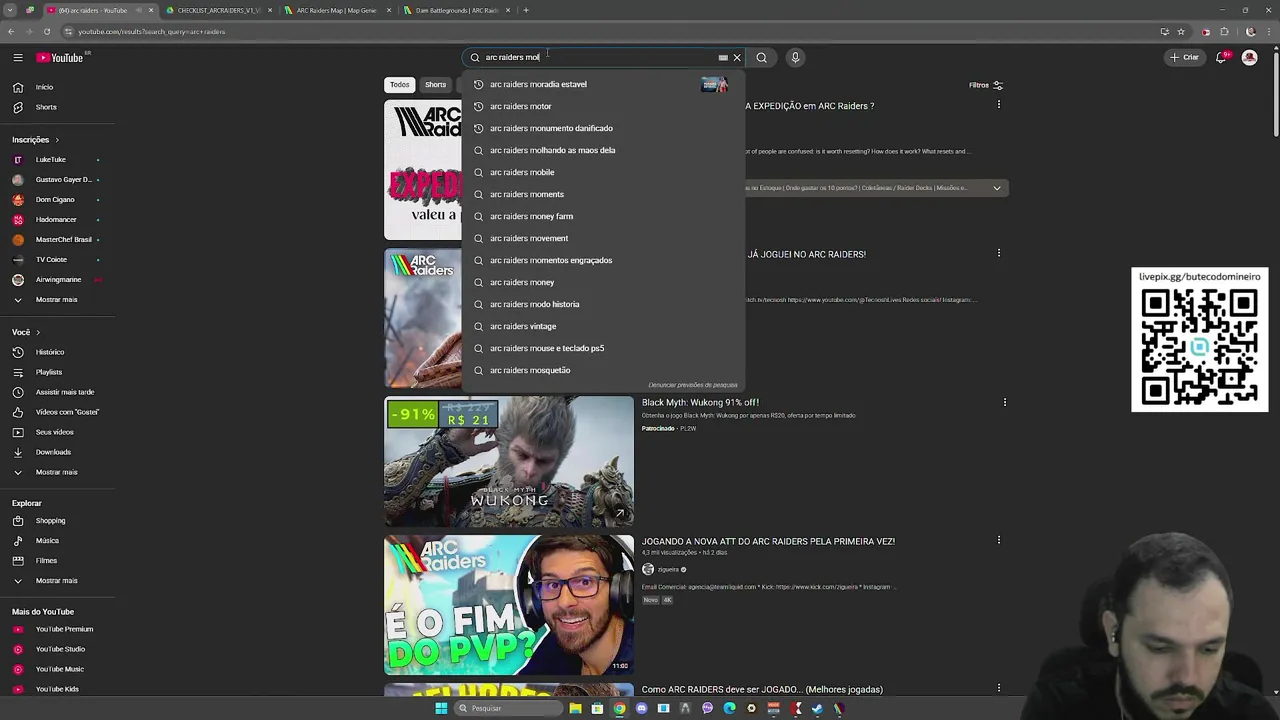Open the Filtros button

tap(986, 85)
